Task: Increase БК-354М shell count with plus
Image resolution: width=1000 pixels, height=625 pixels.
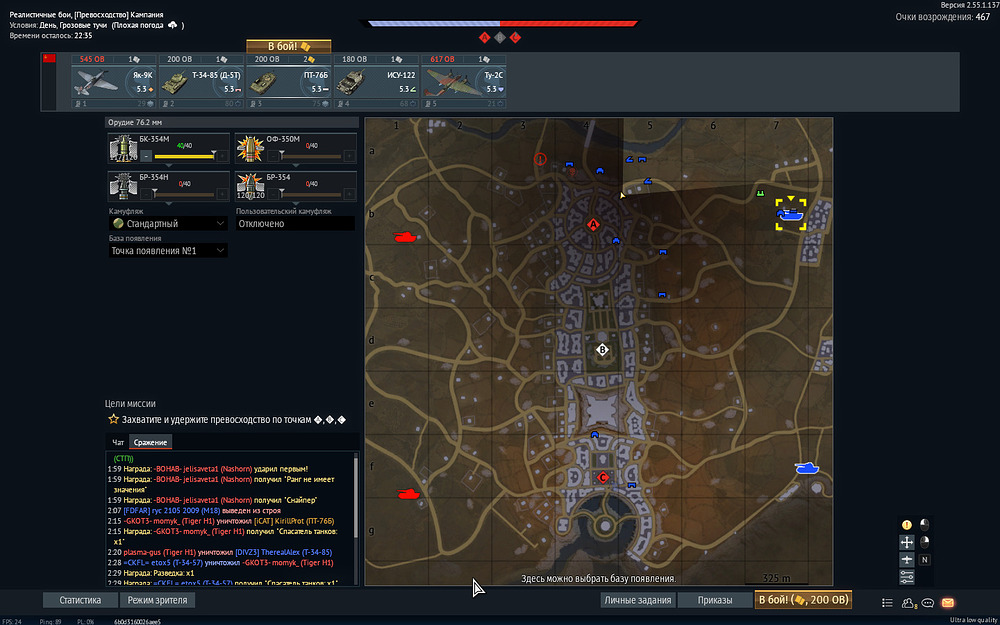Action: 222,156
